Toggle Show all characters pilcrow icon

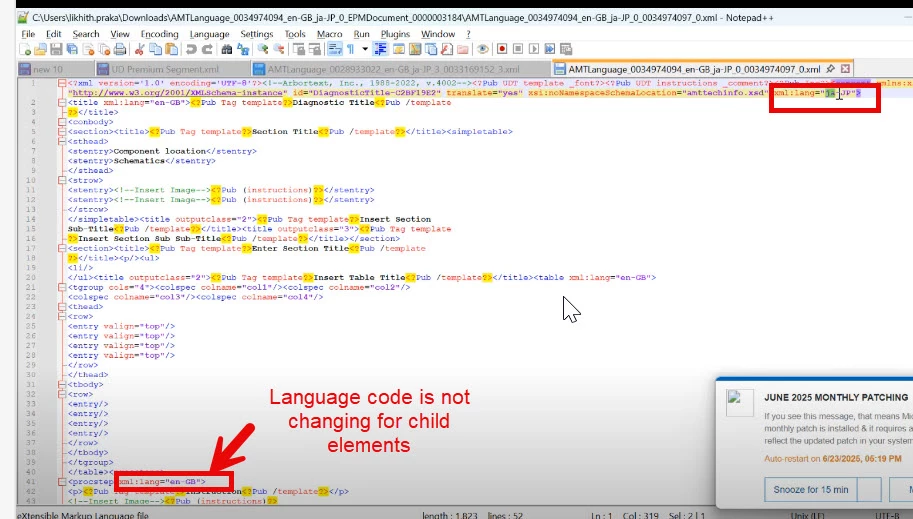[350, 49]
